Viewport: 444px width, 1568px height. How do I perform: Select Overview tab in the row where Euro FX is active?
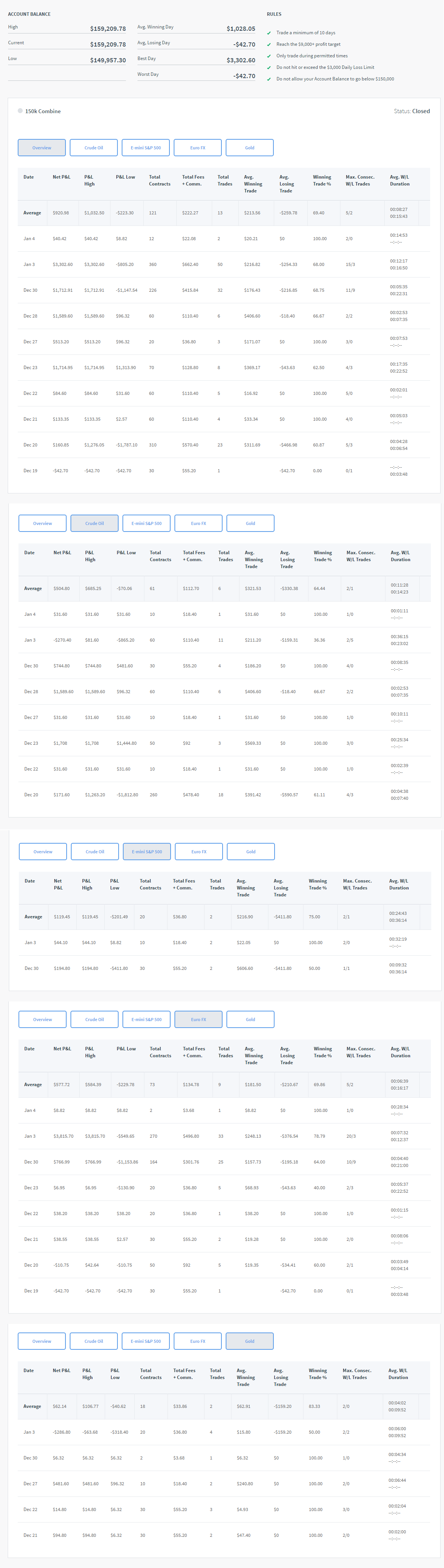coord(43,1020)
